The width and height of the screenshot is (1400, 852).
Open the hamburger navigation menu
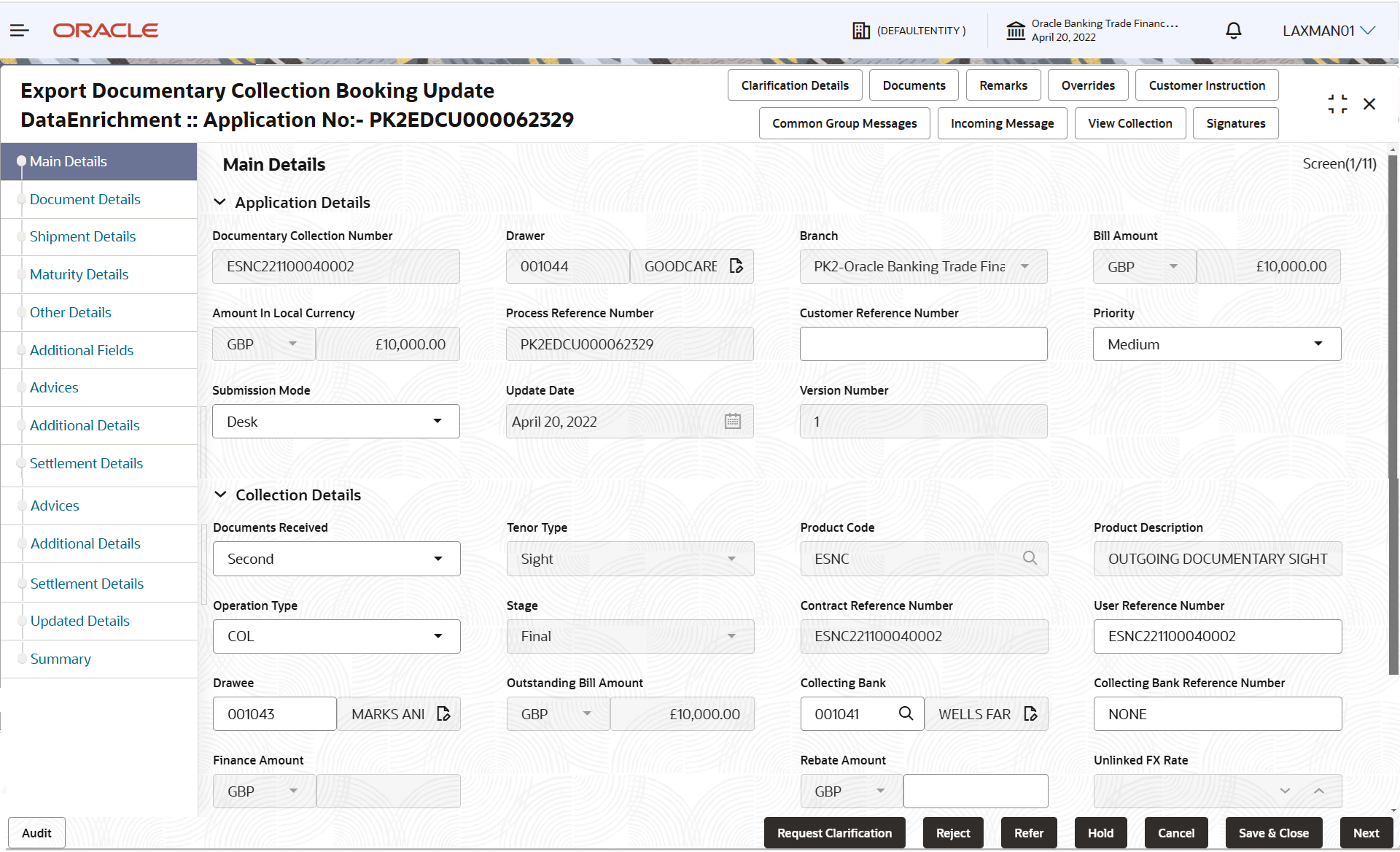tap(20, 30)
